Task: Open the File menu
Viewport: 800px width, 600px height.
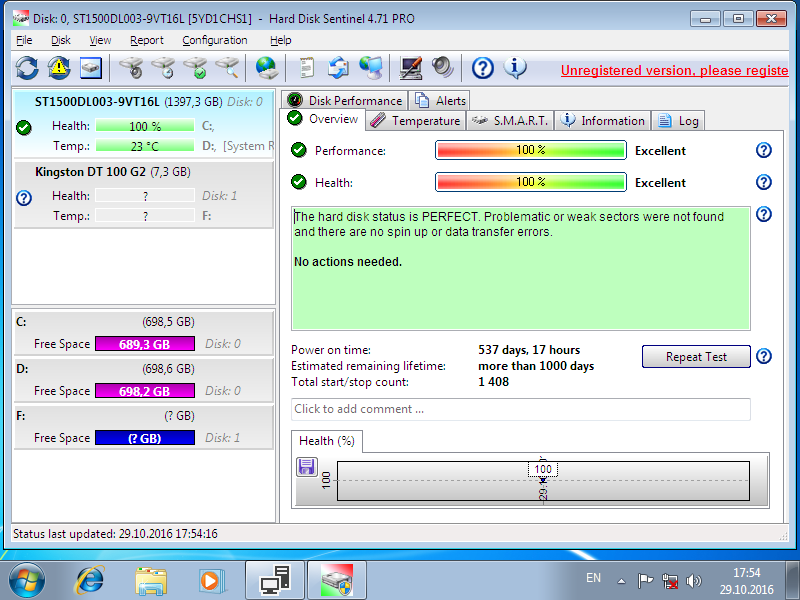Action: [24, 40]
